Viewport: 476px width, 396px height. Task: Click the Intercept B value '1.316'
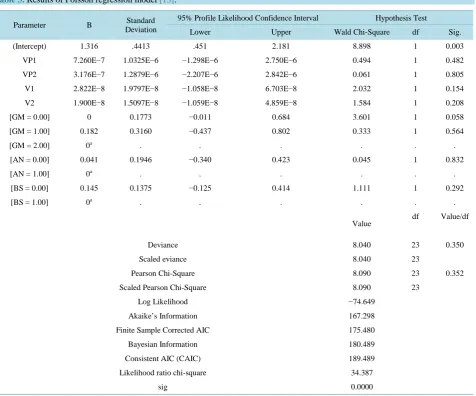[x=89, y=46]
